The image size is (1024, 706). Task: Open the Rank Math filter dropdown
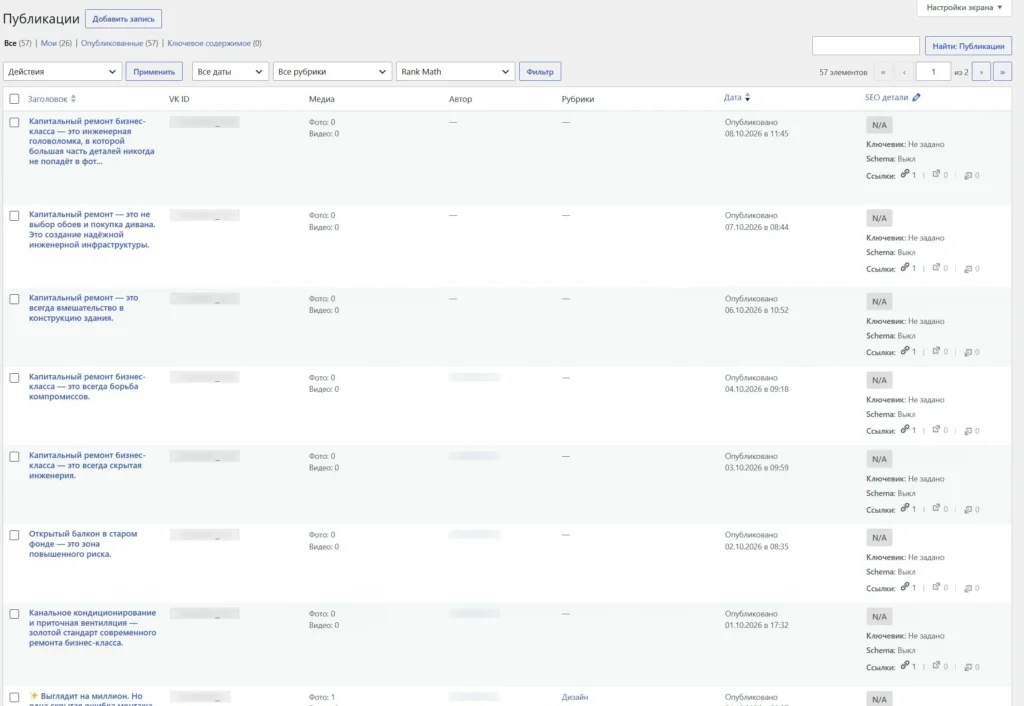(x=455, y=72)
